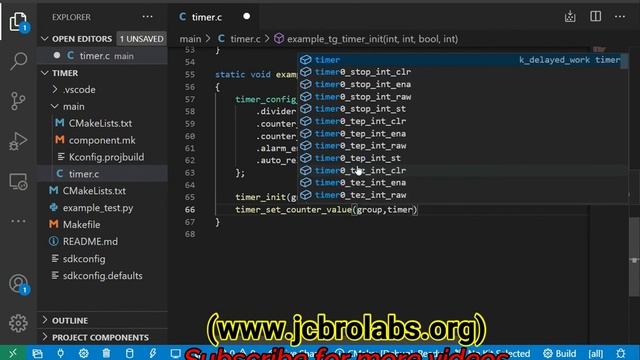This screenshot has height=360, width=640.
Task: Open sdkconfig.defaults file
Action: 102,276
